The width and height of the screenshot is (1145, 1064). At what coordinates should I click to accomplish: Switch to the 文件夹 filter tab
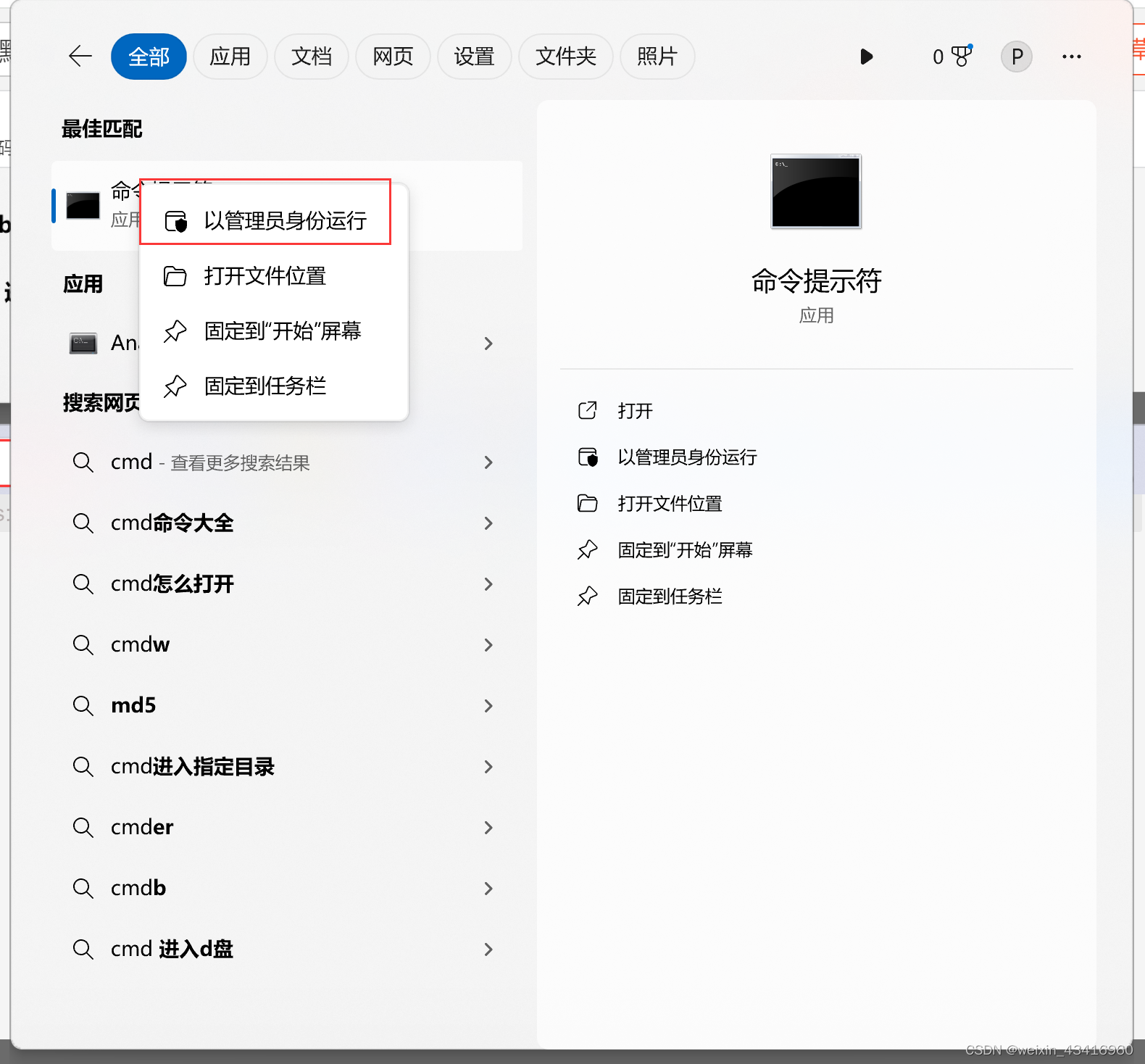tap(566, 57)
